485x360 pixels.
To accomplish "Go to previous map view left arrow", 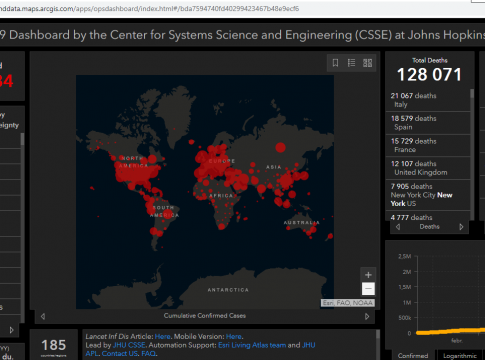I will 43,316.
